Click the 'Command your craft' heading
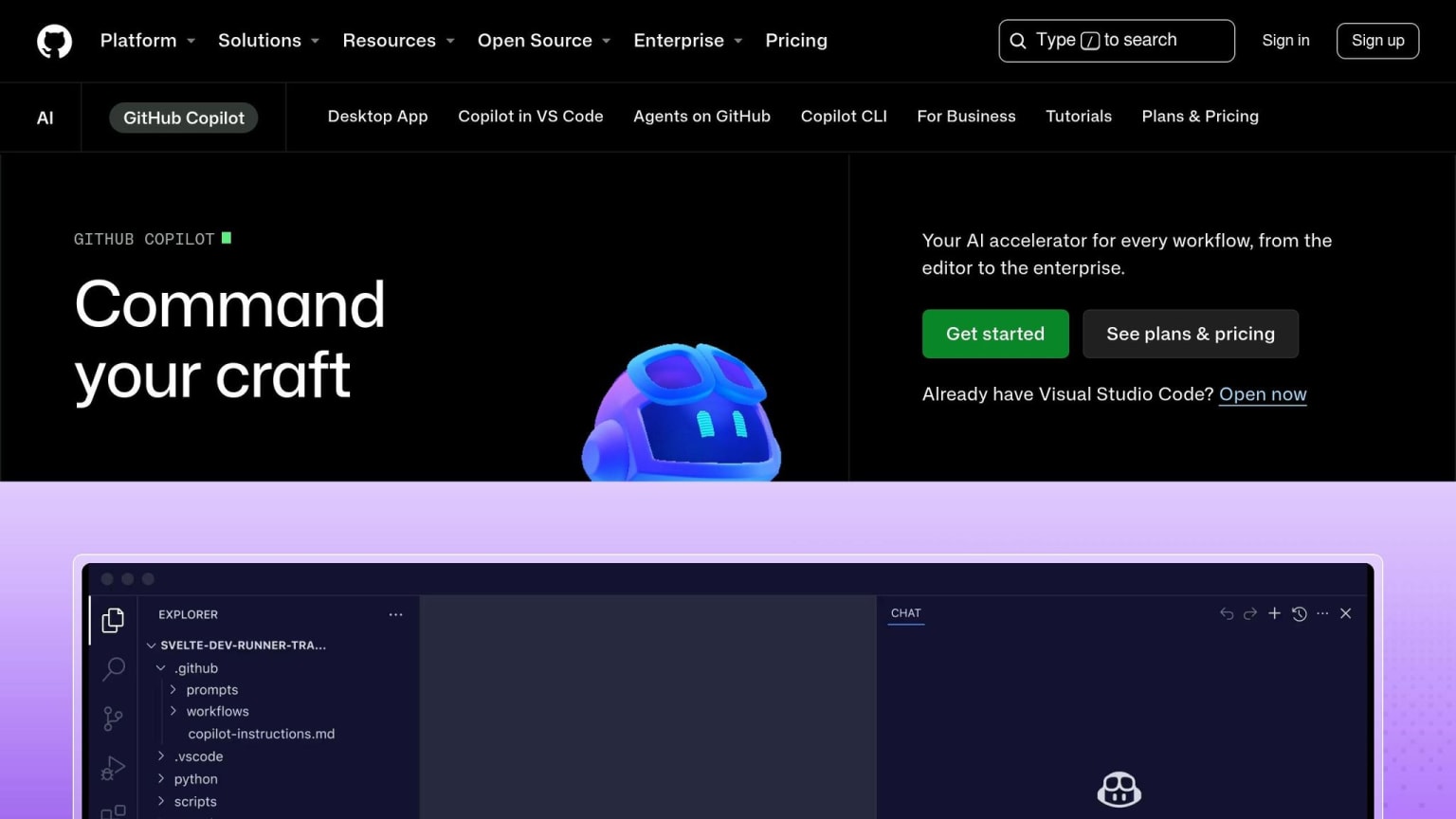1456x819 pixels. click(229, 339)
